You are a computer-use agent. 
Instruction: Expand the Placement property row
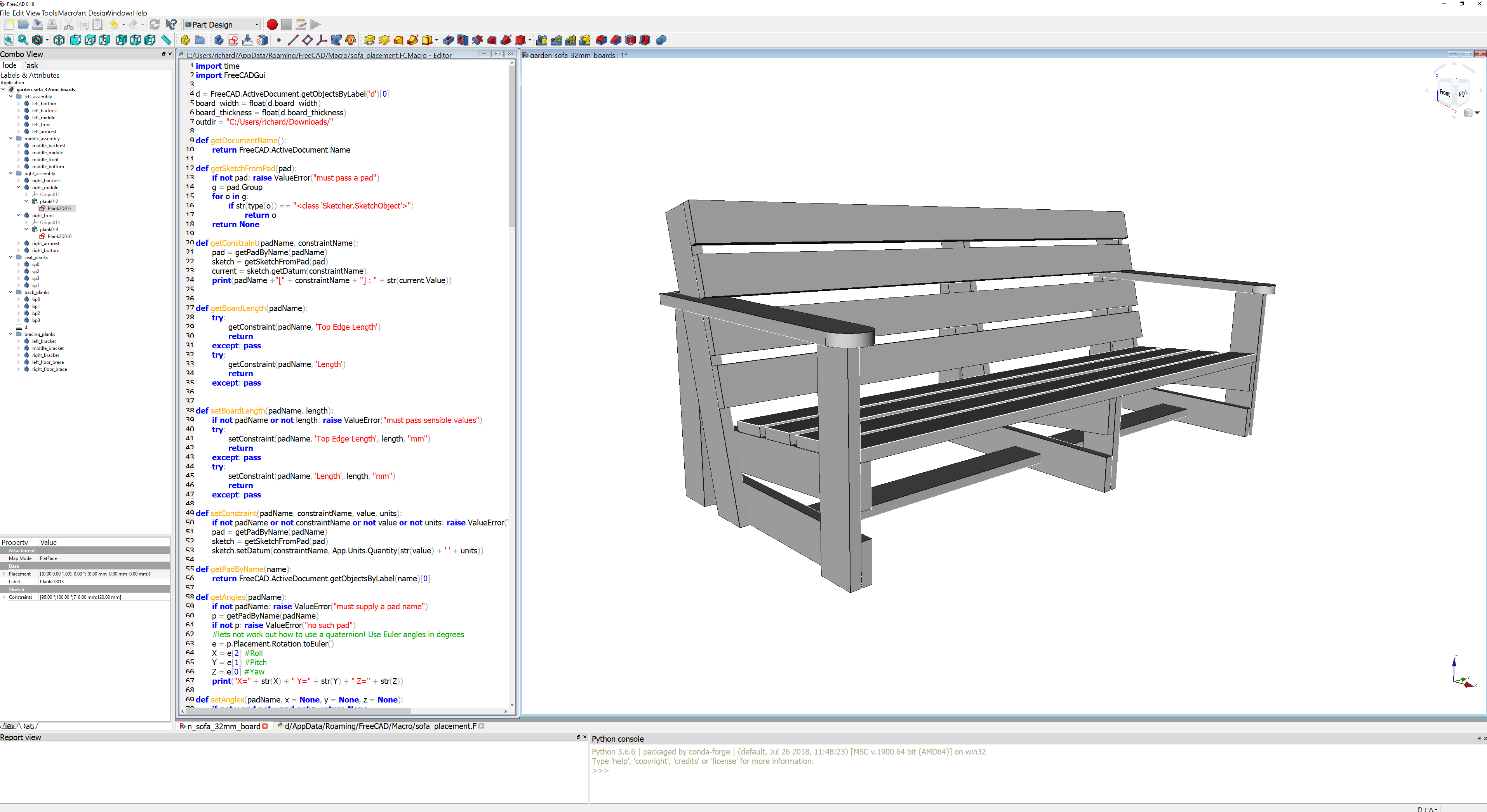coord(4,574)
